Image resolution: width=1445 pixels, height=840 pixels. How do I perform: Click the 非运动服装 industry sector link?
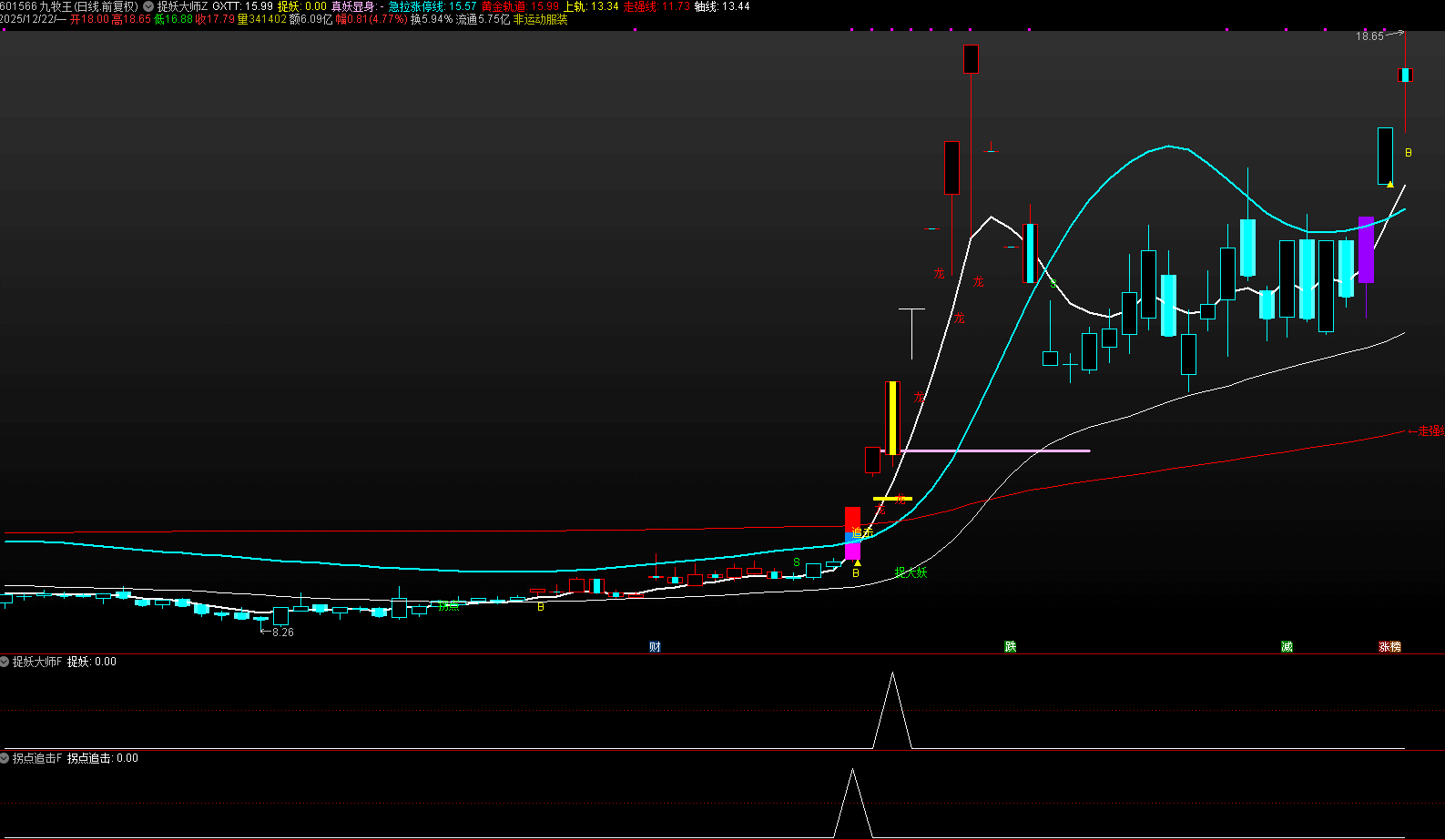pos(541,19)
